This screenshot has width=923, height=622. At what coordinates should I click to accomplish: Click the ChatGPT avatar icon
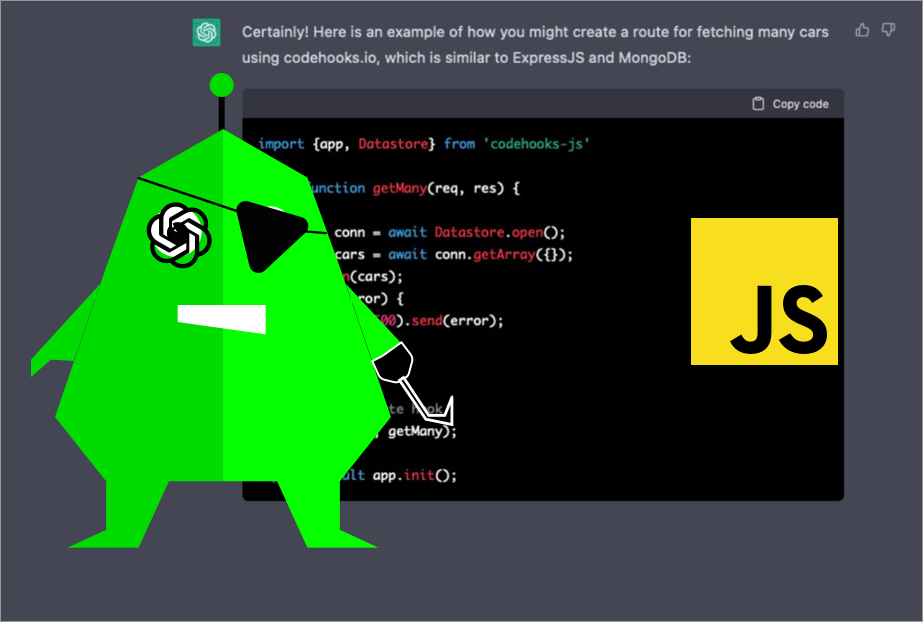pyautogui.click(x=207, y=32)
